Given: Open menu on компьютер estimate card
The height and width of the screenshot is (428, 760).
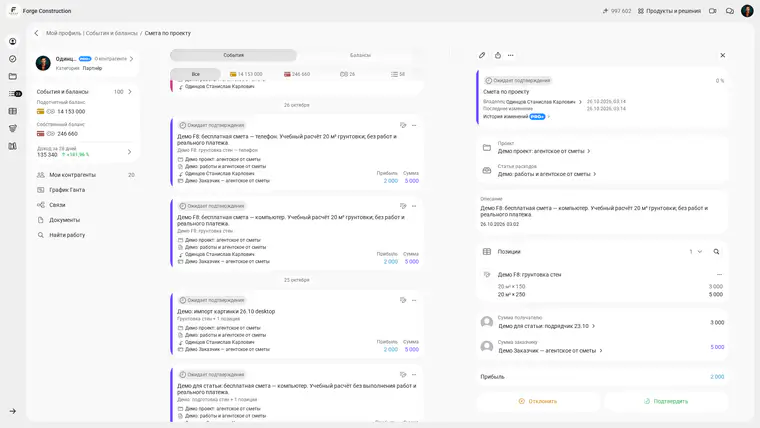Looking at the screenshot, I should pos(414,206).
